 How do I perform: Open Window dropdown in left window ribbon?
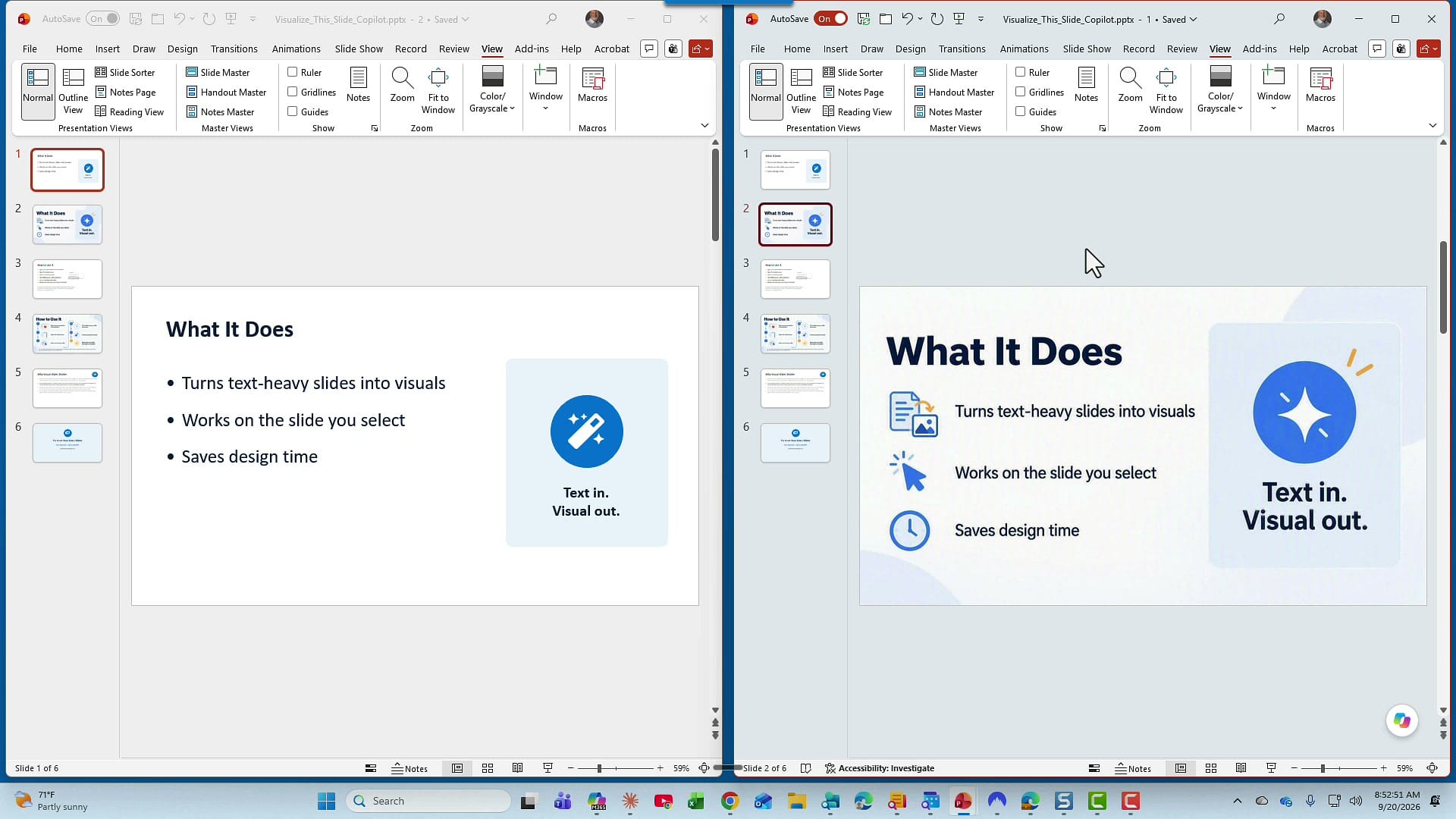tap(546, 89)
